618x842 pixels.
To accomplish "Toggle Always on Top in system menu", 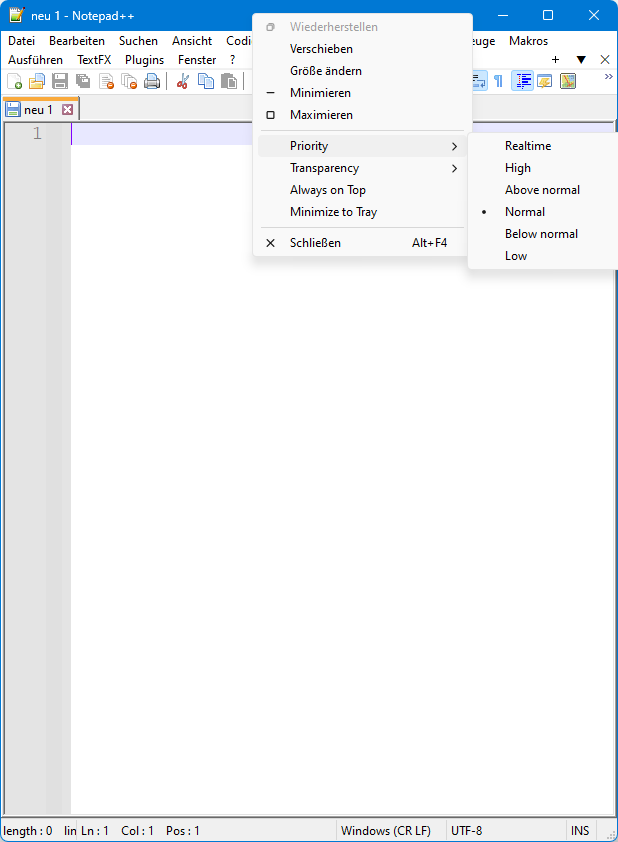I will pyautogui.click(x=362, y=190).
